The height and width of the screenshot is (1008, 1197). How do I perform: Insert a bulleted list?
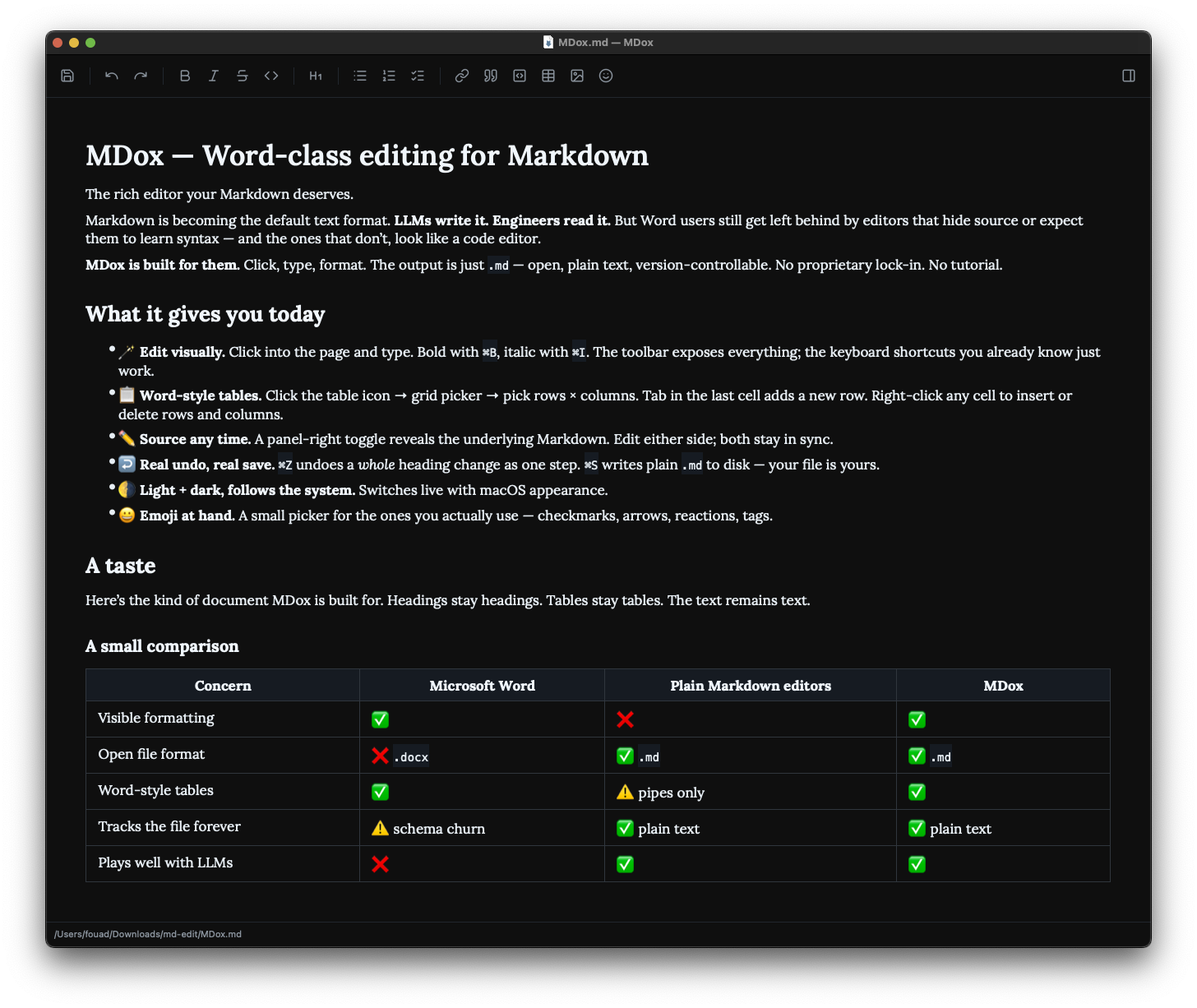[x=360, y=76]
